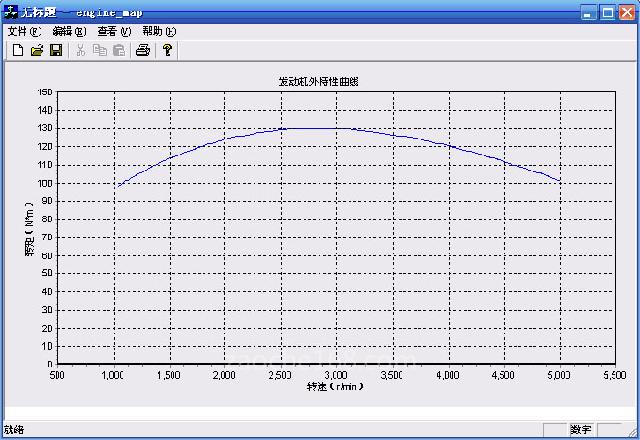The image size is (640, 440).
Task: Click the 数字 indicator in status bar
Action: click(581, 430)
